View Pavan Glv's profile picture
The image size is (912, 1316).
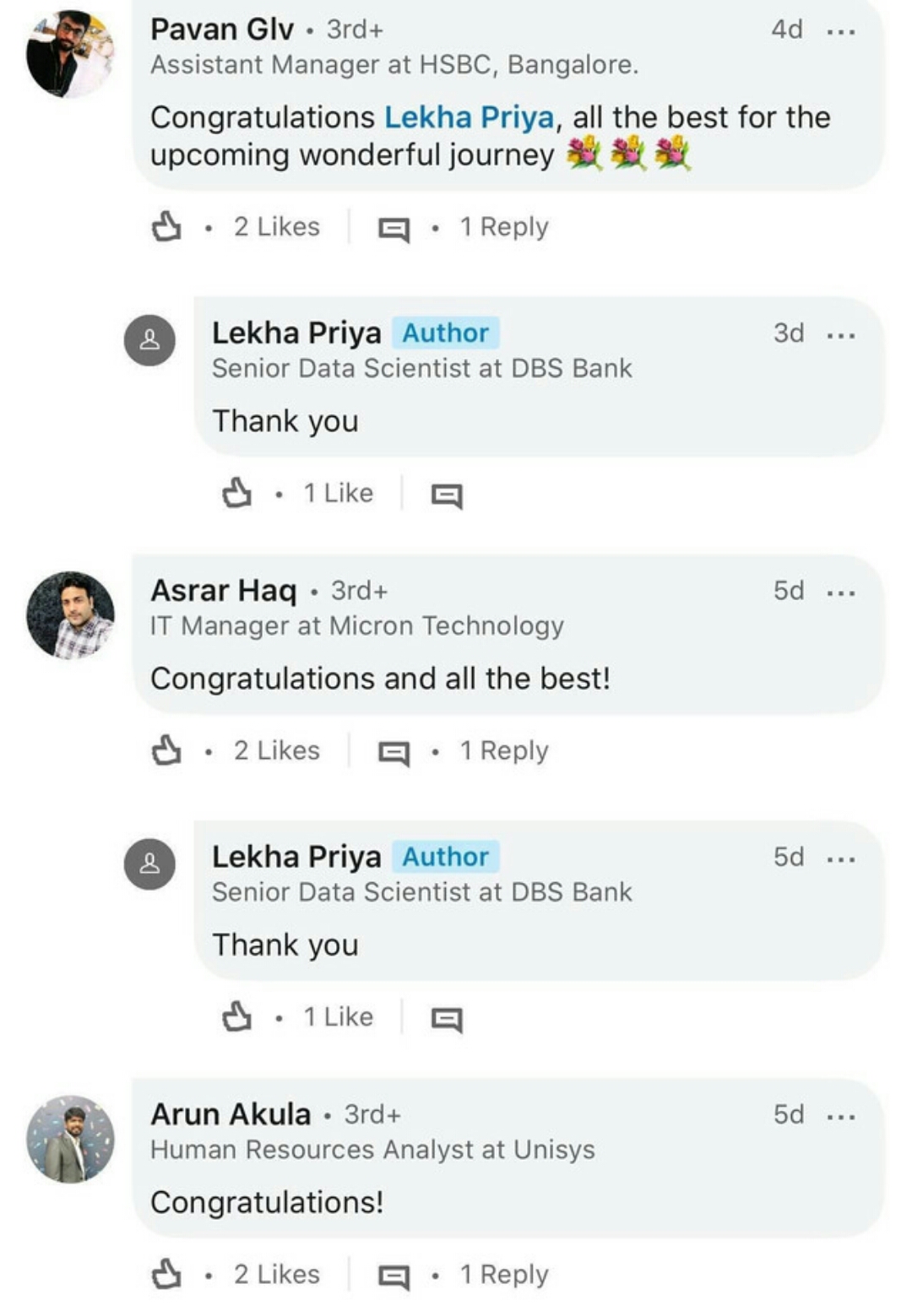point(70,54)
